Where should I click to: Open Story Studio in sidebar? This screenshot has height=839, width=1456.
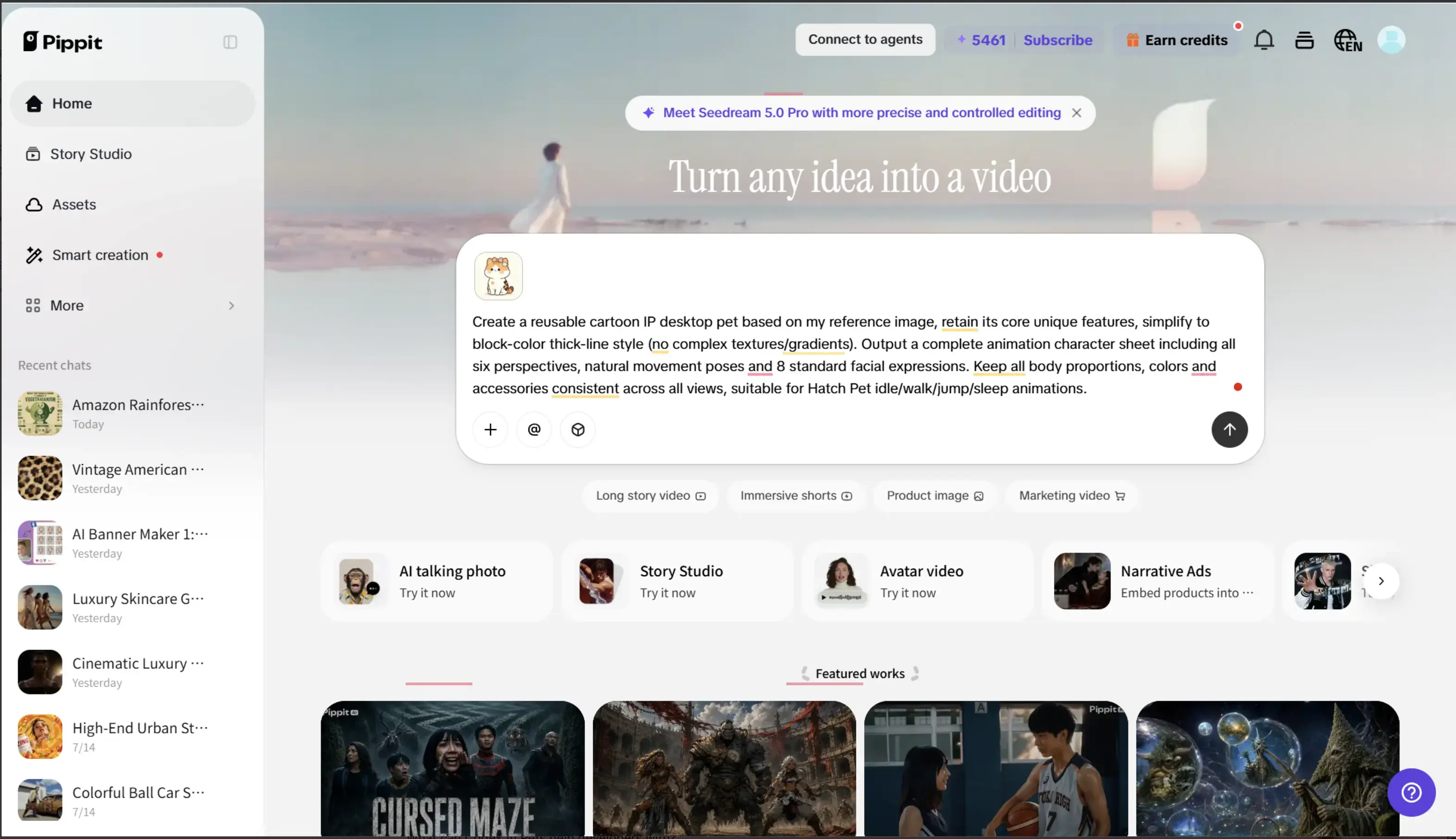(132, 154)
